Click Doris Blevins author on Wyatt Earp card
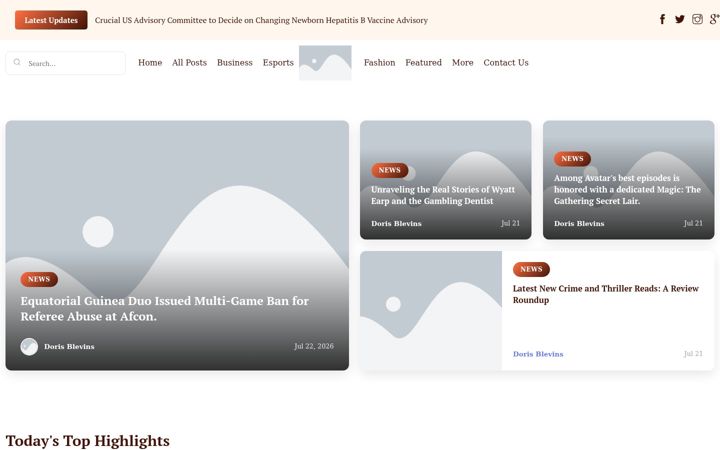The width and height of the screenshot is (720, 450). (x=396, y=224)
